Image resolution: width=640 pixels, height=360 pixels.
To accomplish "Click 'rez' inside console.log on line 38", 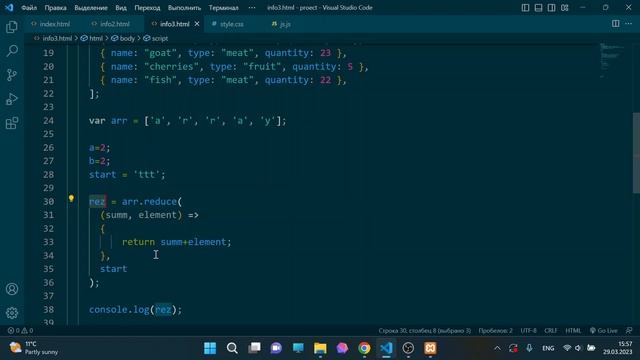I will (163, 309).
